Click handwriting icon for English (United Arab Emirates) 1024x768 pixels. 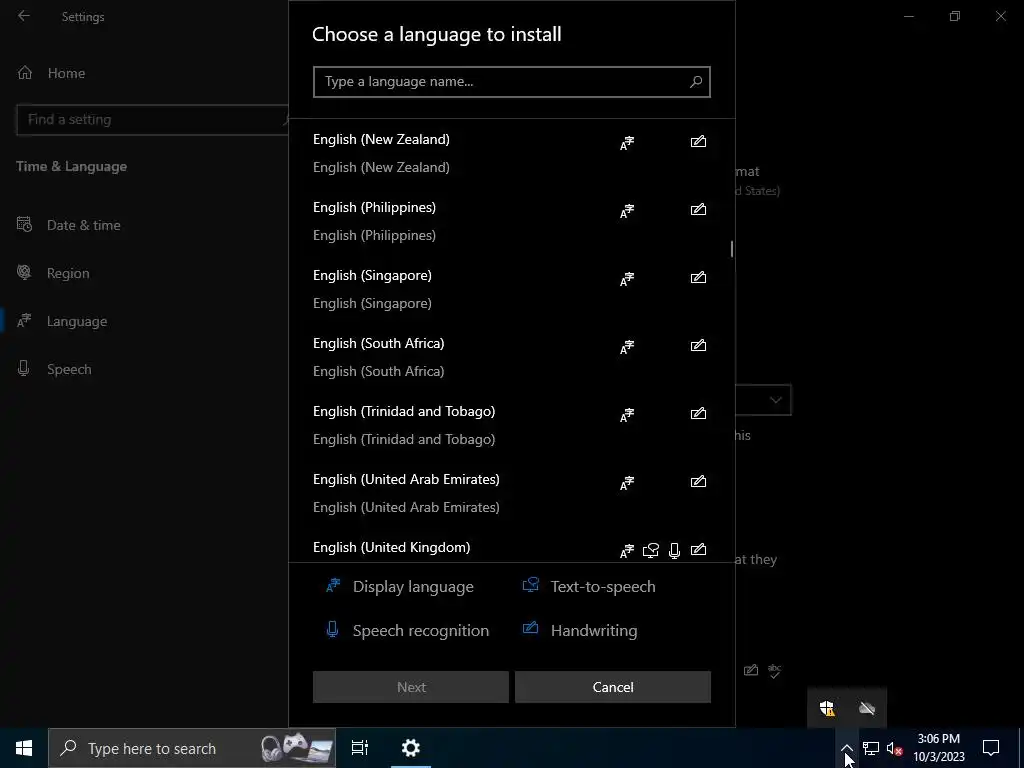[x=698, y=481]
